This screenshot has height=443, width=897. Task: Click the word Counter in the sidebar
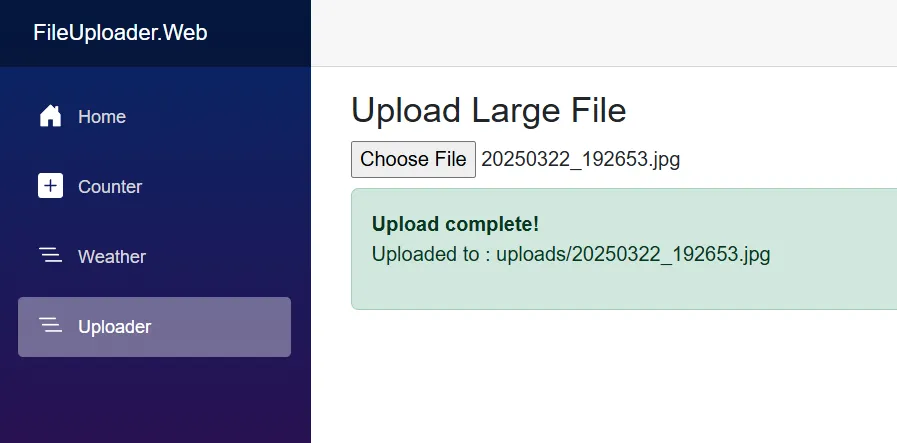point(110,187)
